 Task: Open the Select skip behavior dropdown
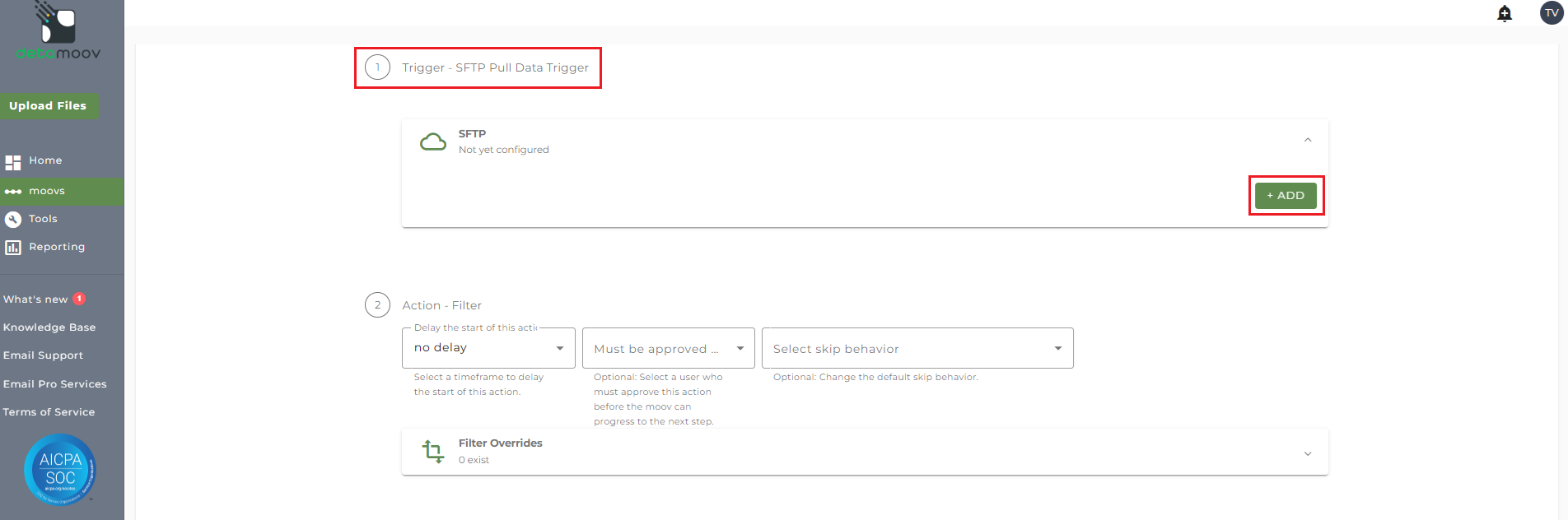coord(917,348)
